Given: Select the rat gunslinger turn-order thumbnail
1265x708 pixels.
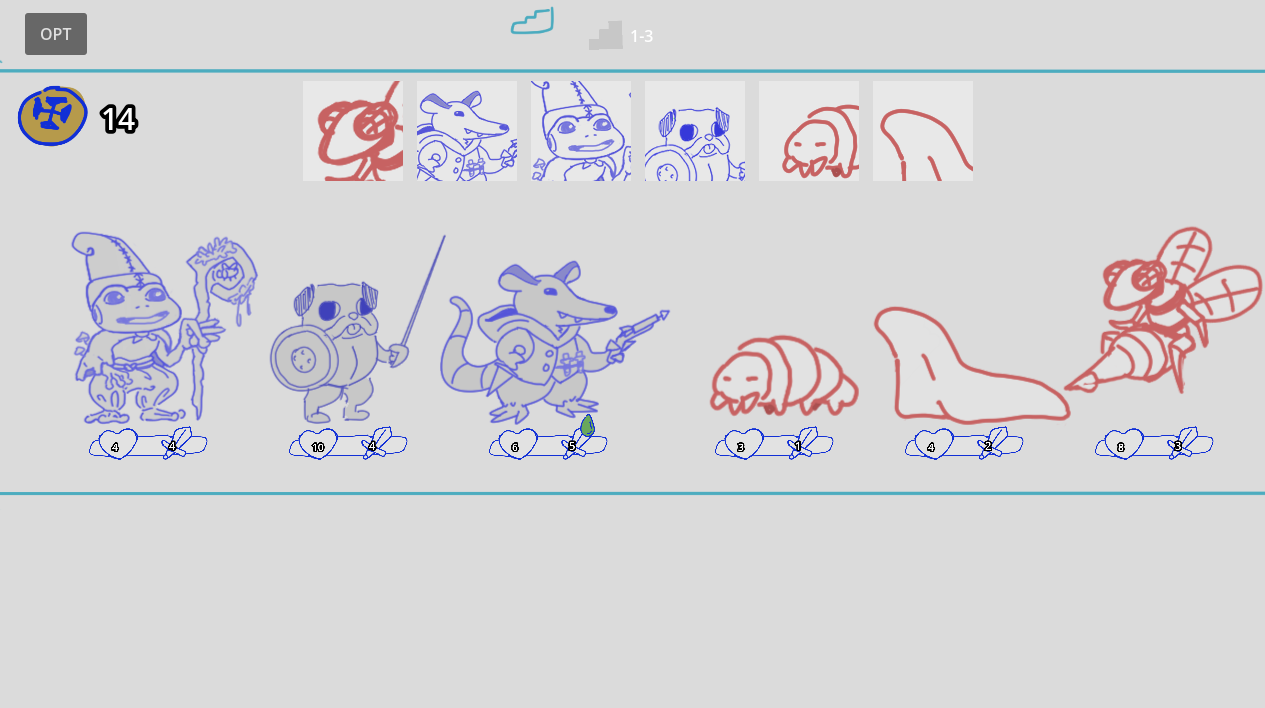Looking at the screenshot, I should pyautogui.click(x=467, y=131).
